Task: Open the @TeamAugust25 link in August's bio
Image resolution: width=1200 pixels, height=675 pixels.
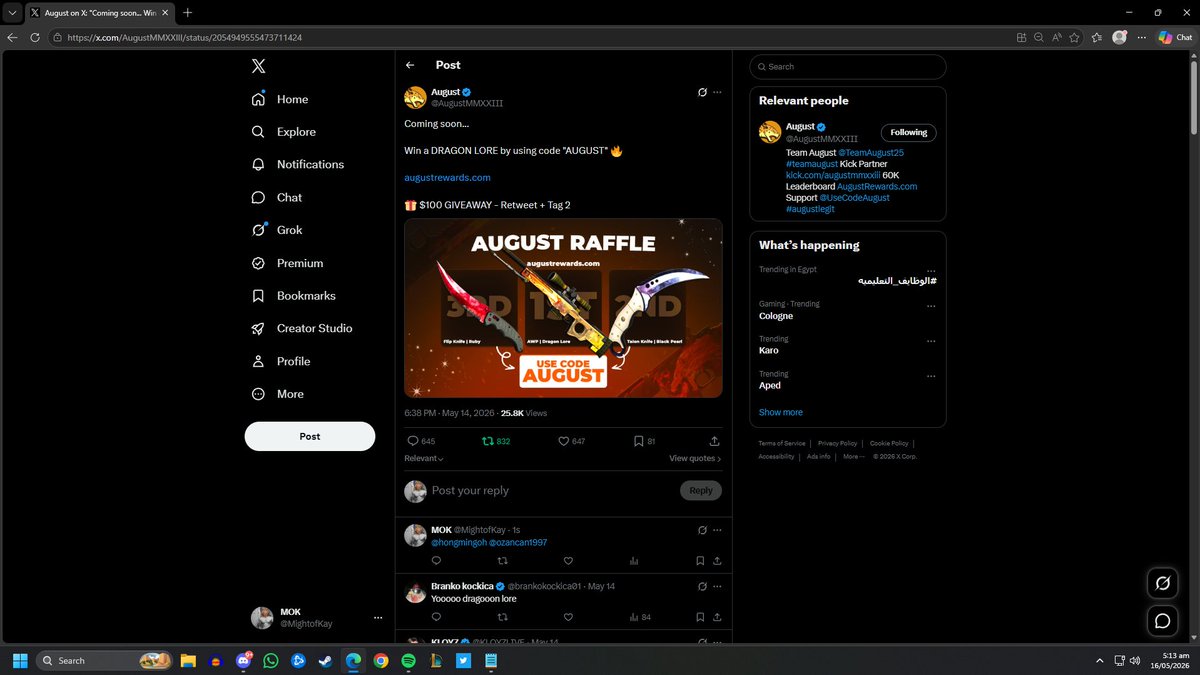Action: pos(870,153)
